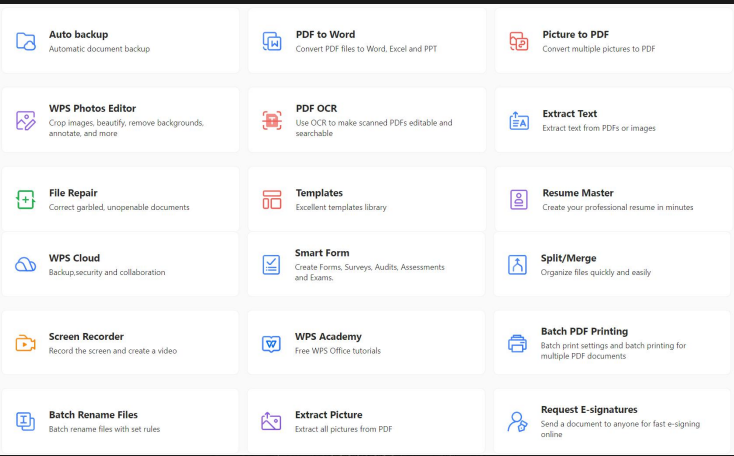The height and width of the screenshot is (456, 734).
Task: Select Resume Master title text
Action: pos(578,193)
